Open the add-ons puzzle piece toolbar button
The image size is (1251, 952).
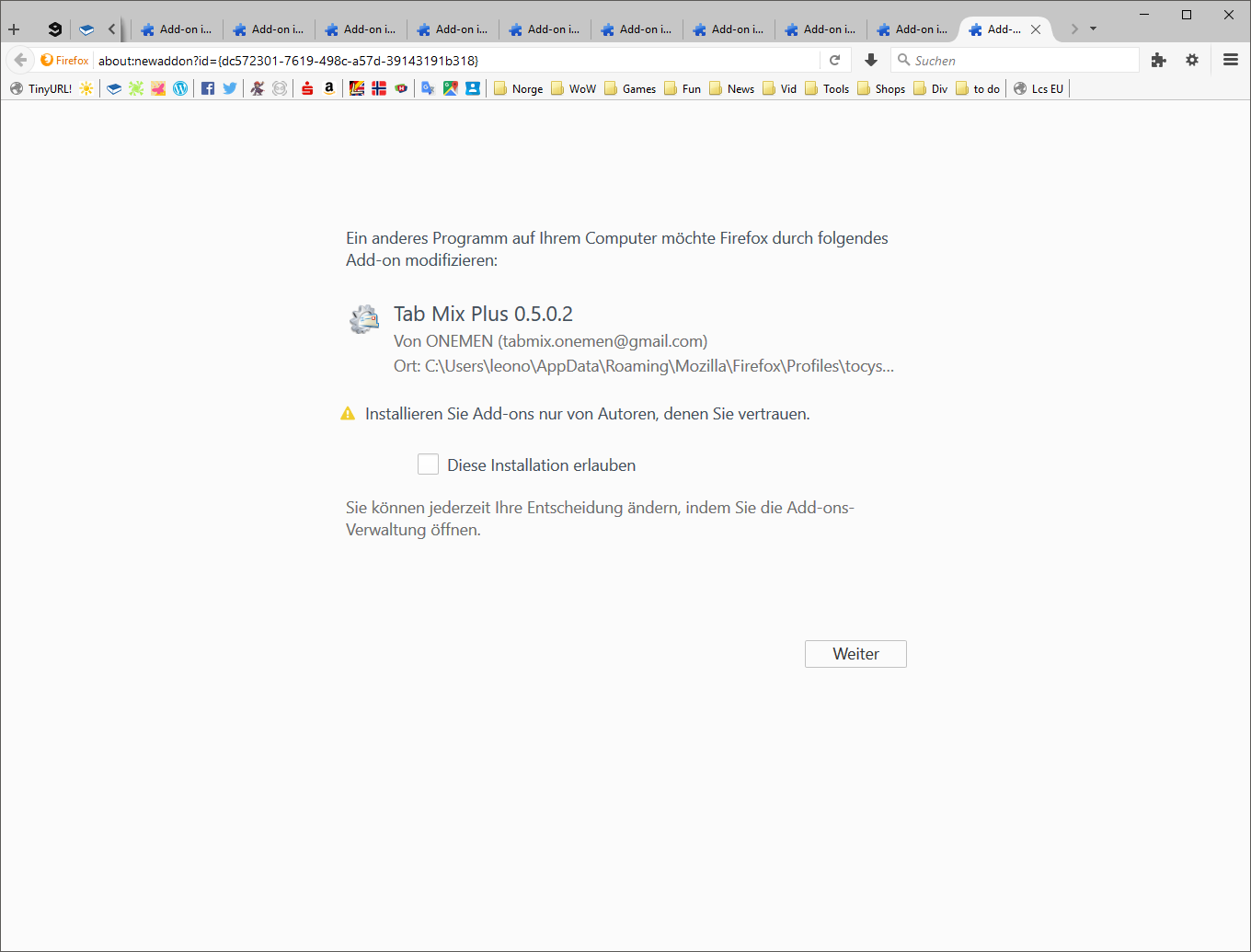[x=1158, y=61]
